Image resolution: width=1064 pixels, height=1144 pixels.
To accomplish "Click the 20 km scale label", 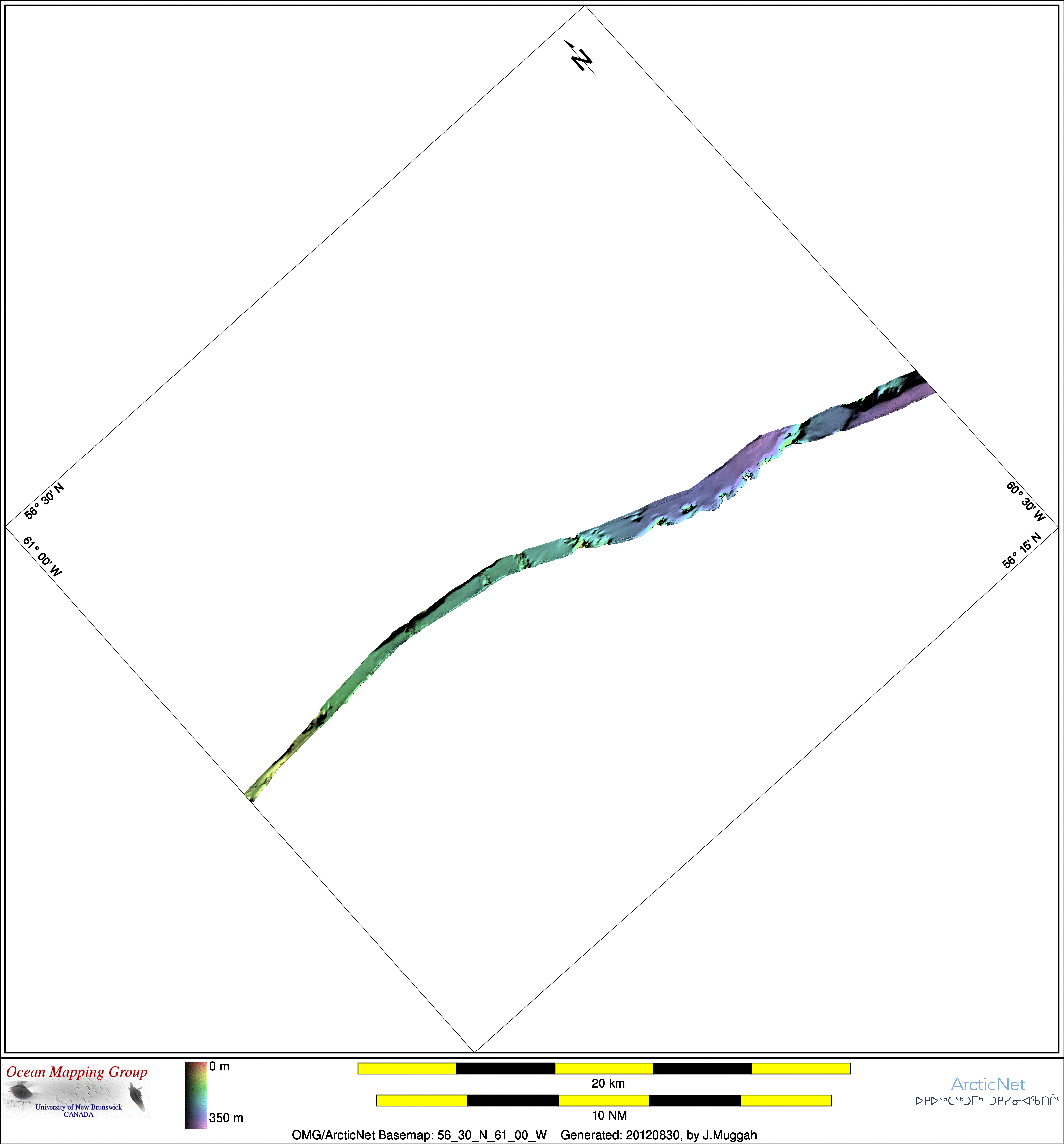I will (x=608, y=1083).
